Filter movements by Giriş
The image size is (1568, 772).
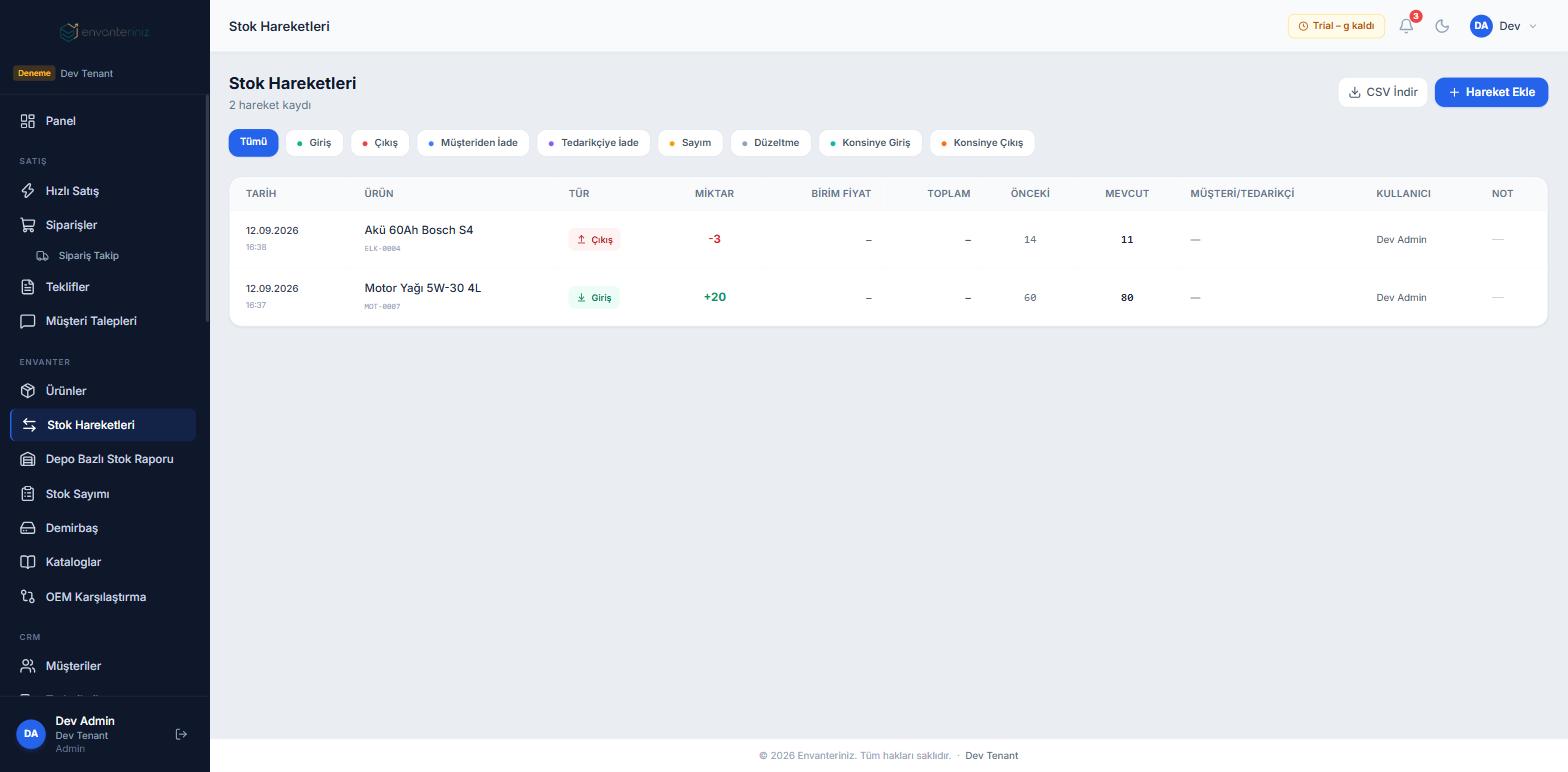coord(314,143)
